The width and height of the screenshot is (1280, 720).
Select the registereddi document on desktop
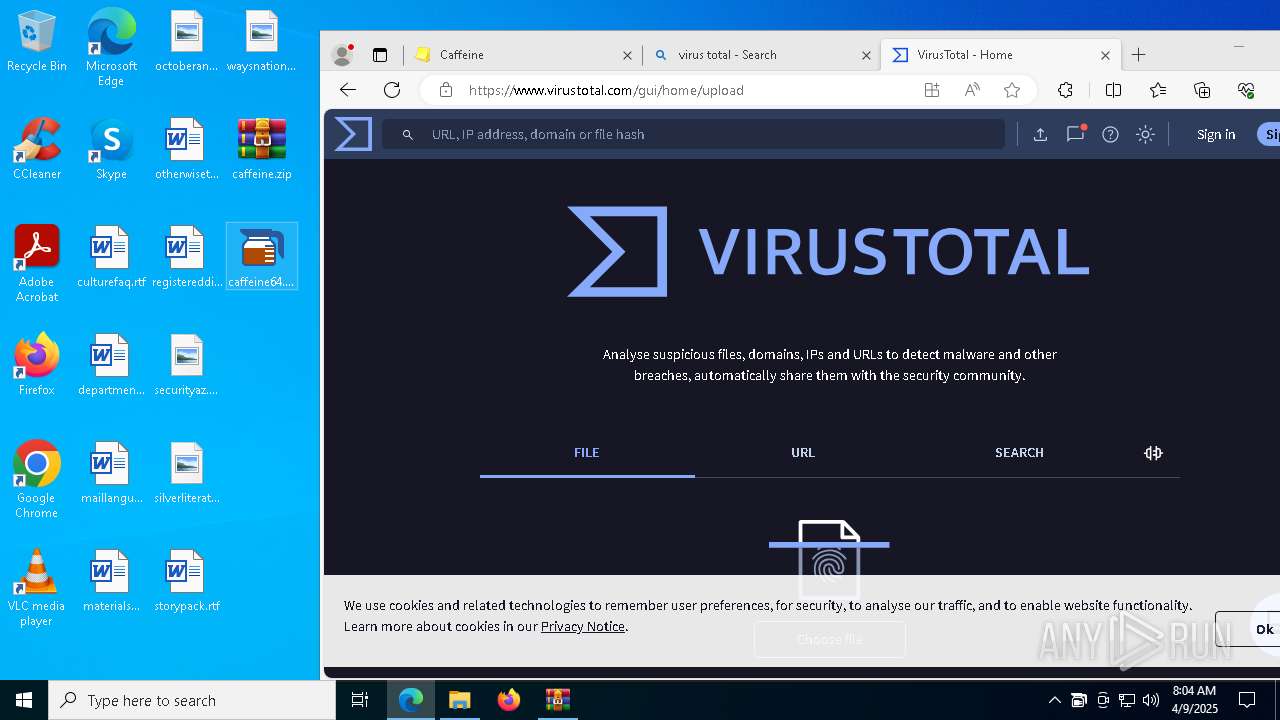coord(186,257)
